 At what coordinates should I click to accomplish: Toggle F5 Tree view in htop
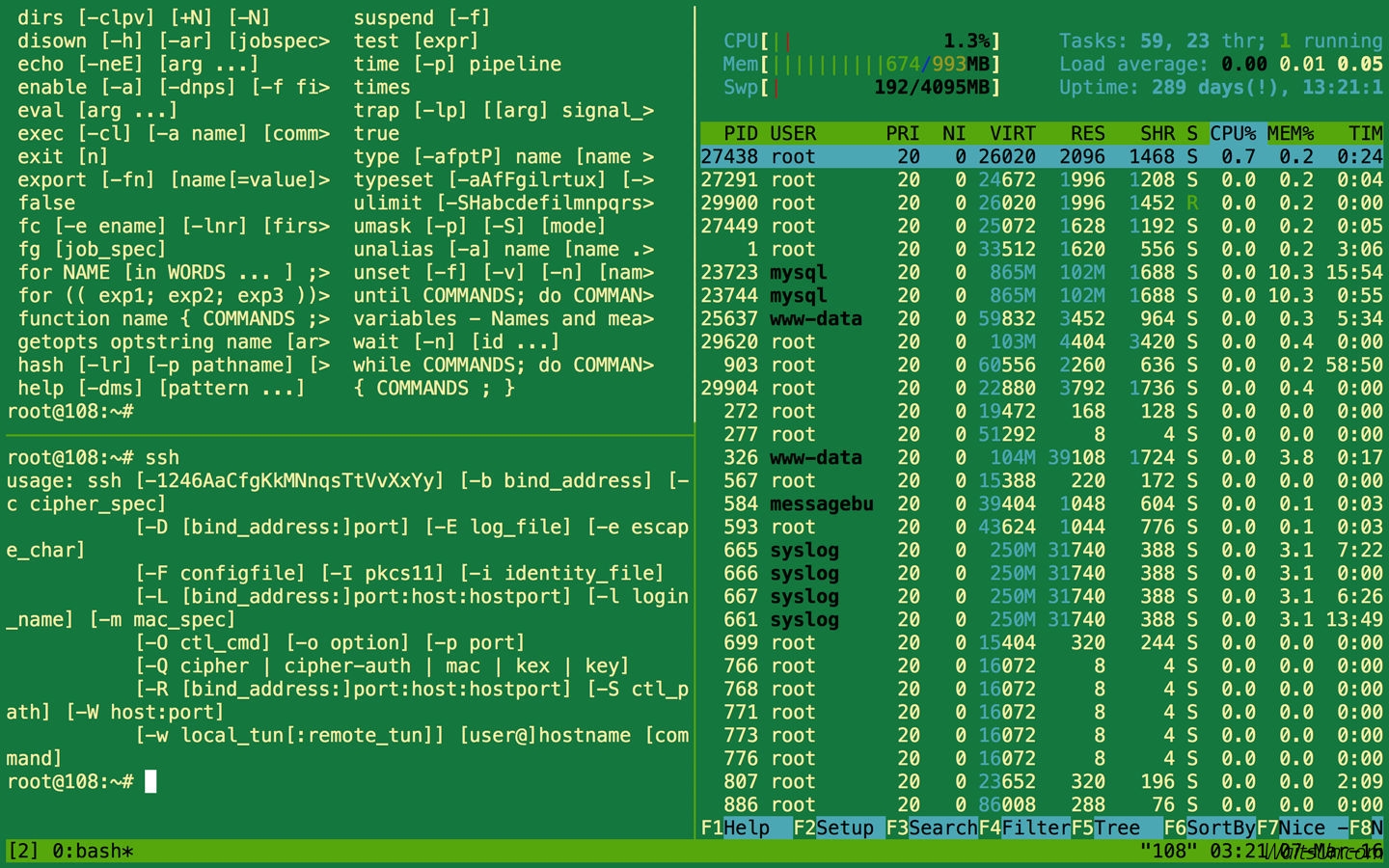[1106, 827]
